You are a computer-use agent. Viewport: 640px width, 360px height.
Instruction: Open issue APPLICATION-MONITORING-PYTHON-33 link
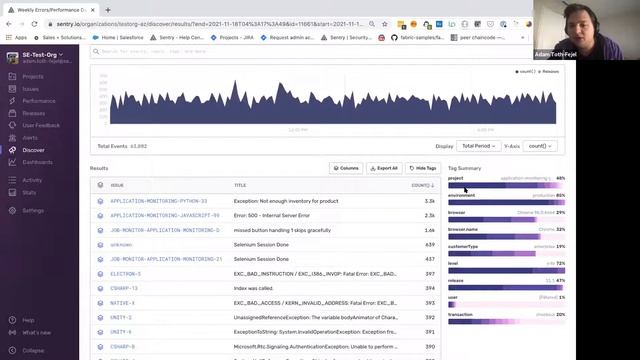pos(158,201)
